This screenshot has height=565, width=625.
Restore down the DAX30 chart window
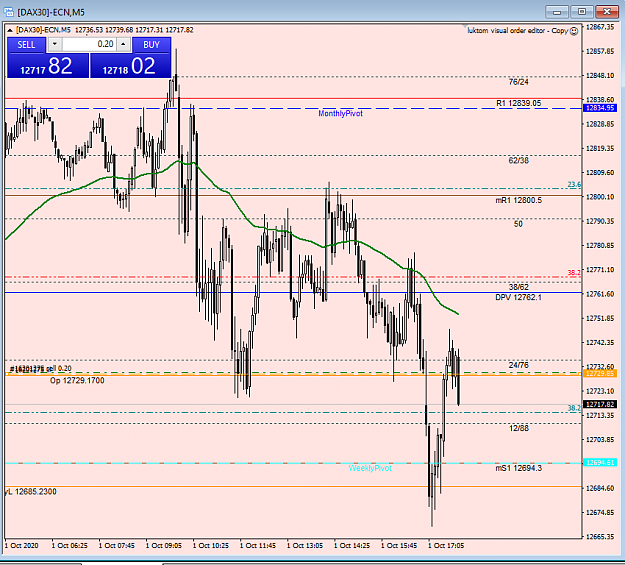pyautogui.click(x=582, y=12)
